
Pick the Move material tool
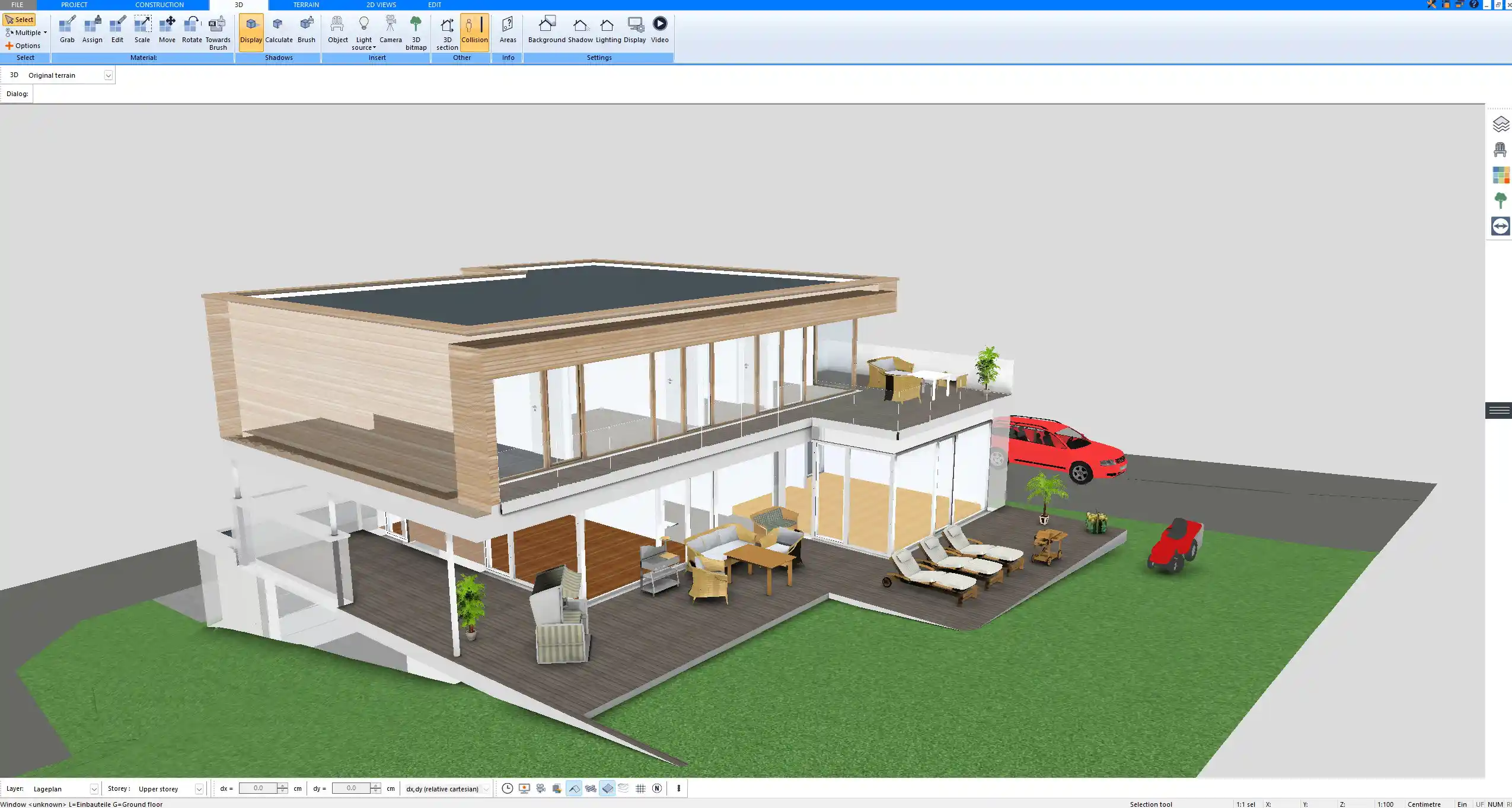167,30
